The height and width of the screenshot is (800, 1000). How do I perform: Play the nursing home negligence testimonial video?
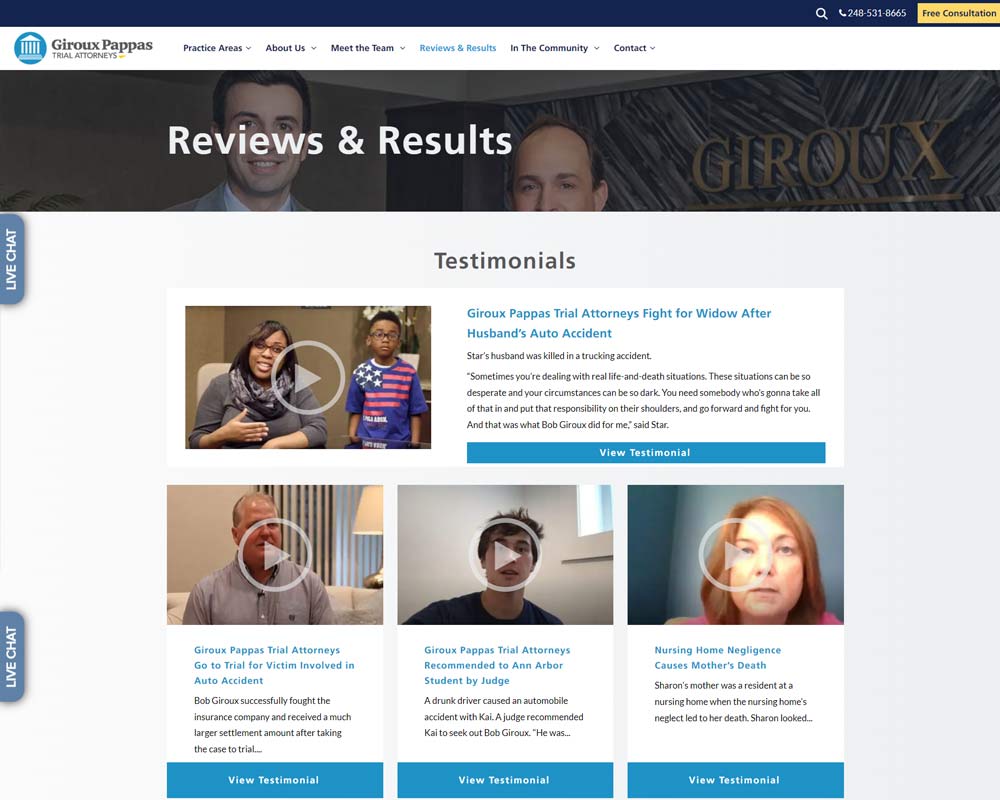click(735, 555)
